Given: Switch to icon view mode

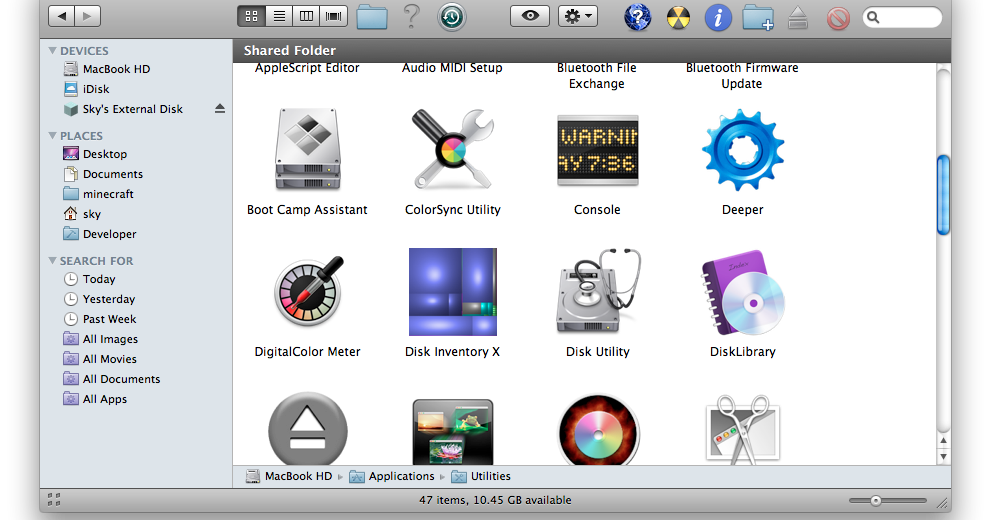Looking at the screenshot, I should pyautogui.click(x=251, y=16).
